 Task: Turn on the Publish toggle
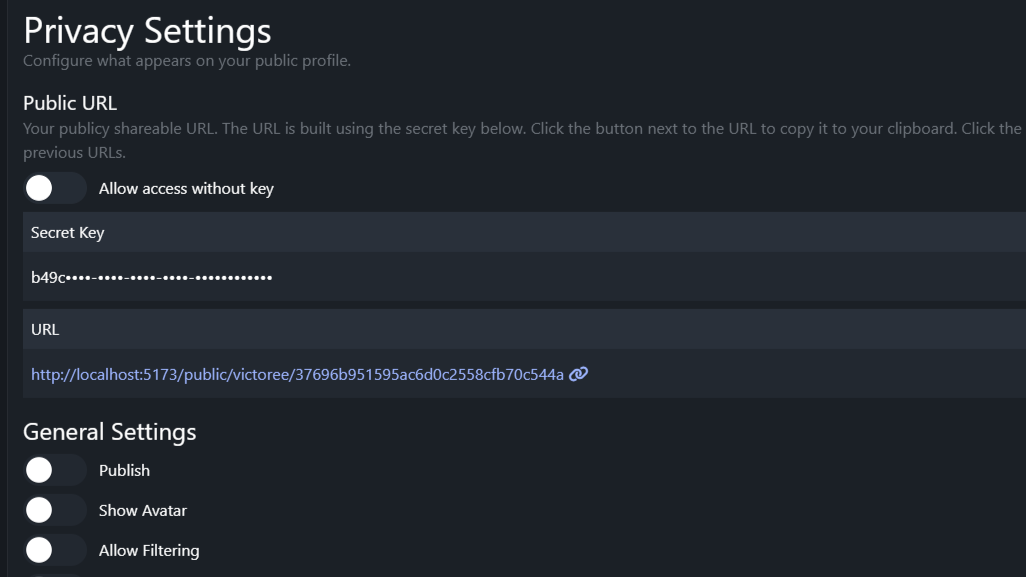(54, 470)
